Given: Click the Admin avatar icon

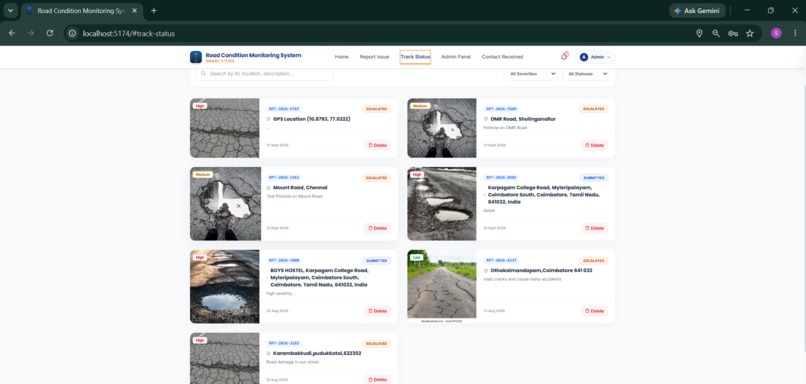Looking at the screenshot, I should tap(583, 57).
